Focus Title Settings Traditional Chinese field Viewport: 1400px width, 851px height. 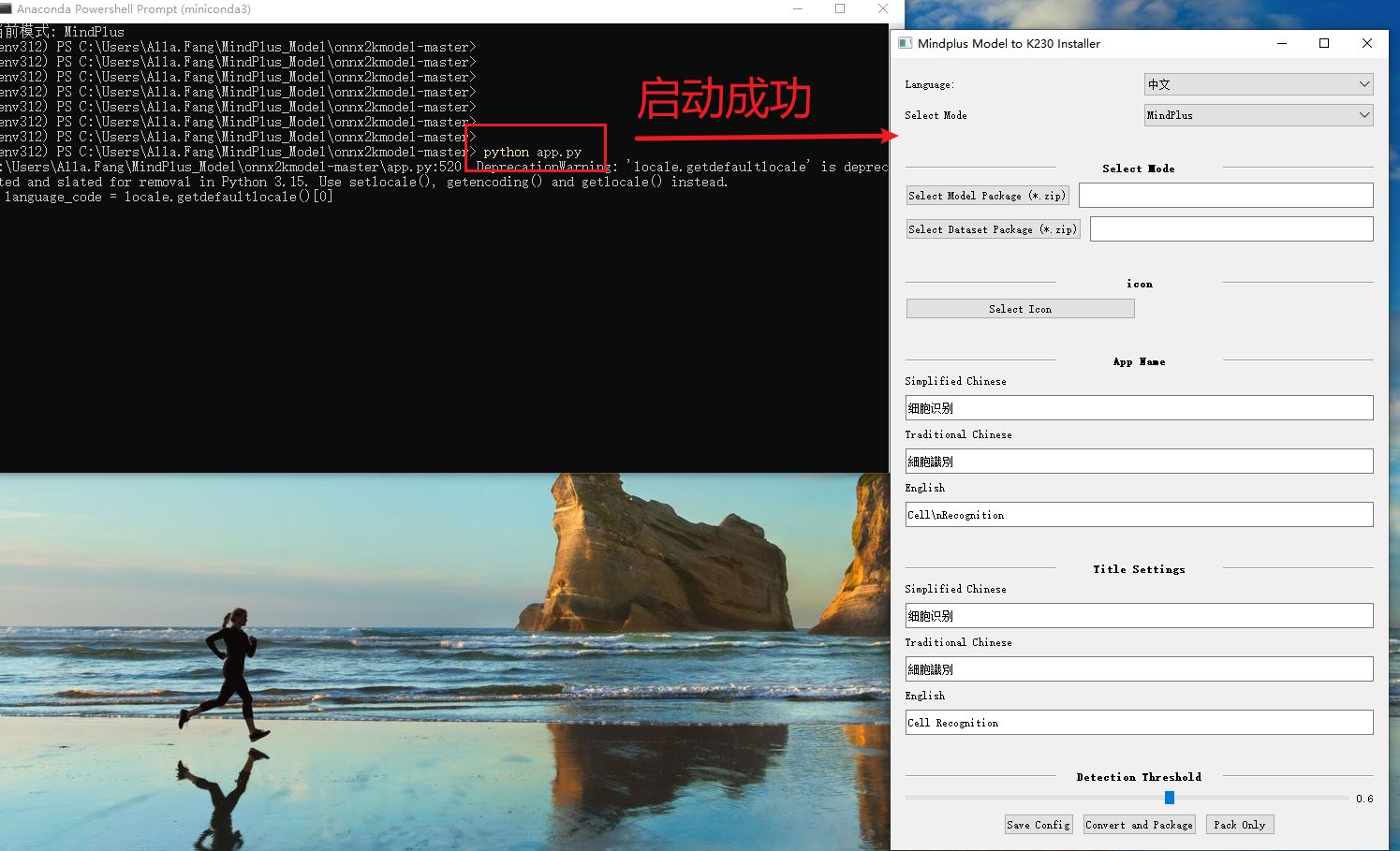point(1139,669)
